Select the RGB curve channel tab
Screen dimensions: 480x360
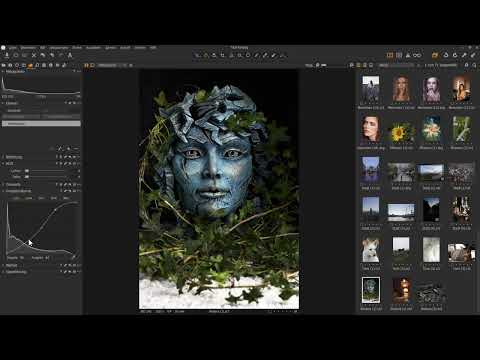[17, 198]
